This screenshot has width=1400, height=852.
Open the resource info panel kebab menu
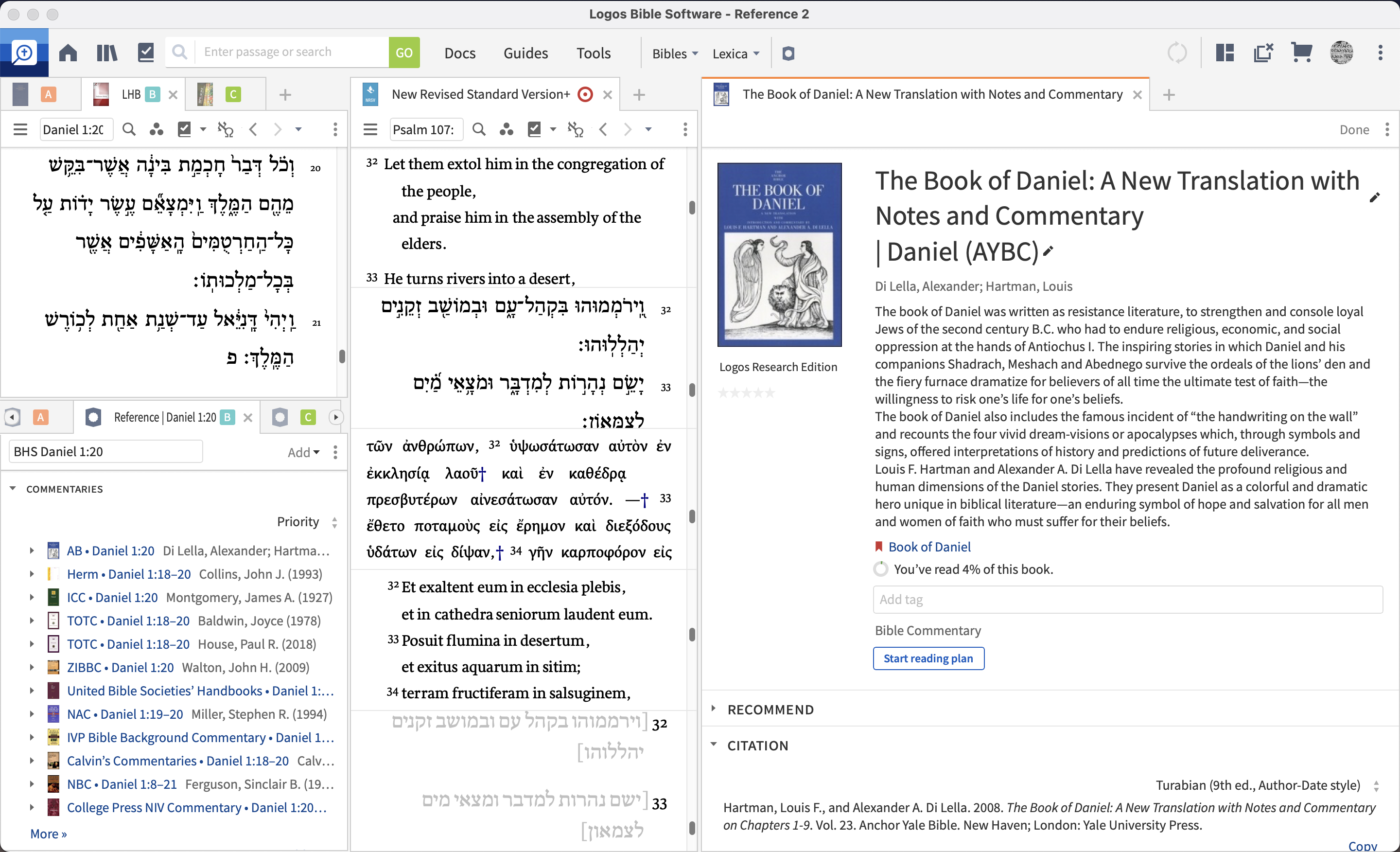(x=1387, y=129)
